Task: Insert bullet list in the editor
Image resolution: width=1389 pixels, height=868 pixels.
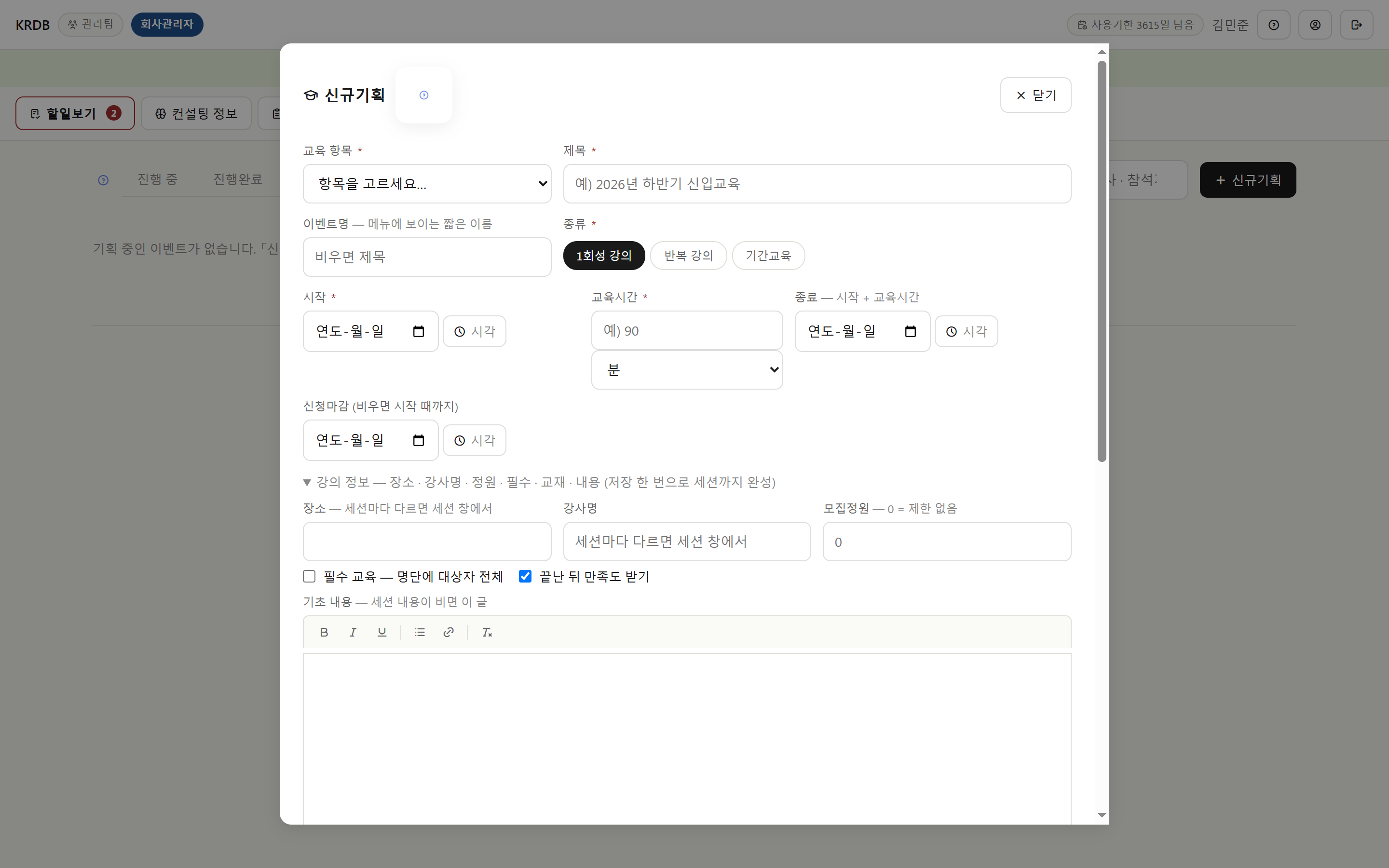Action: (420, 632)
